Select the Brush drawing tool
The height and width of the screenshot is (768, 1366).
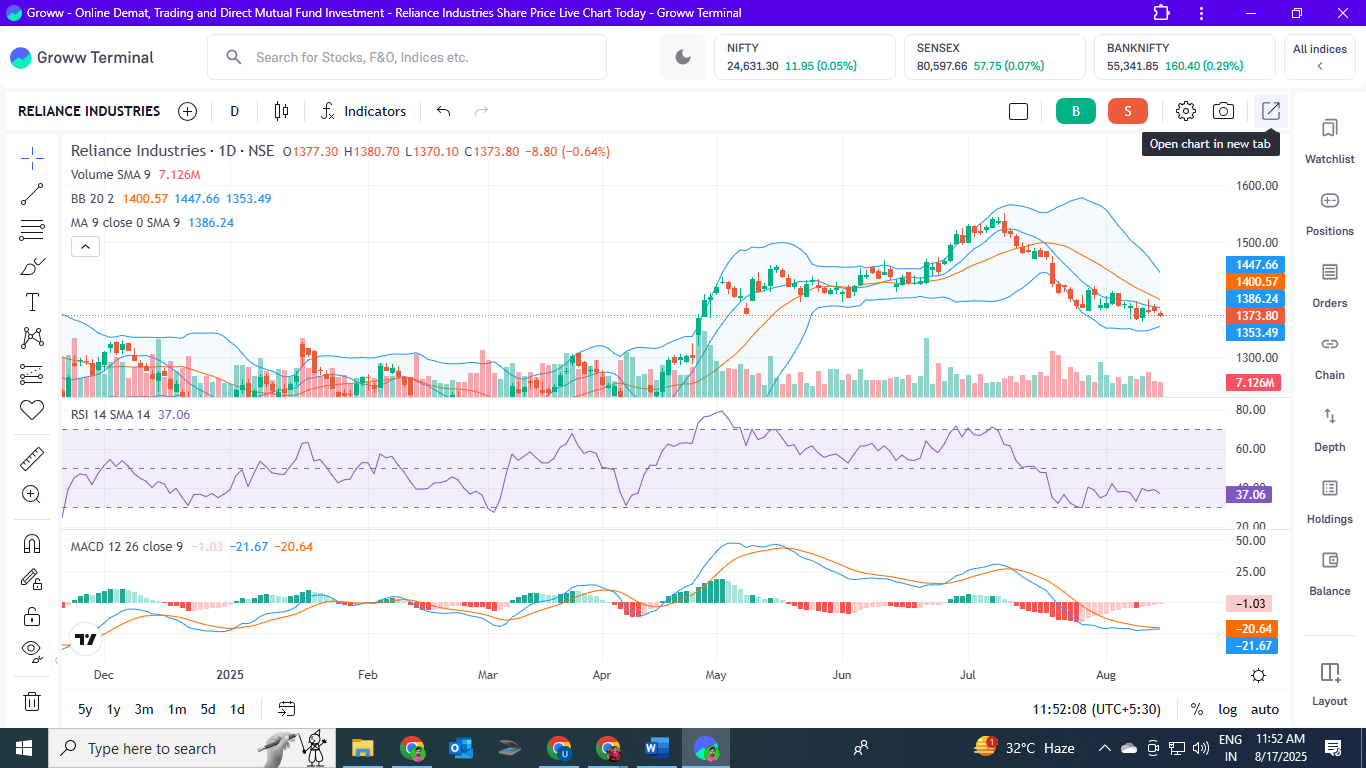click(x=32, y=265)
